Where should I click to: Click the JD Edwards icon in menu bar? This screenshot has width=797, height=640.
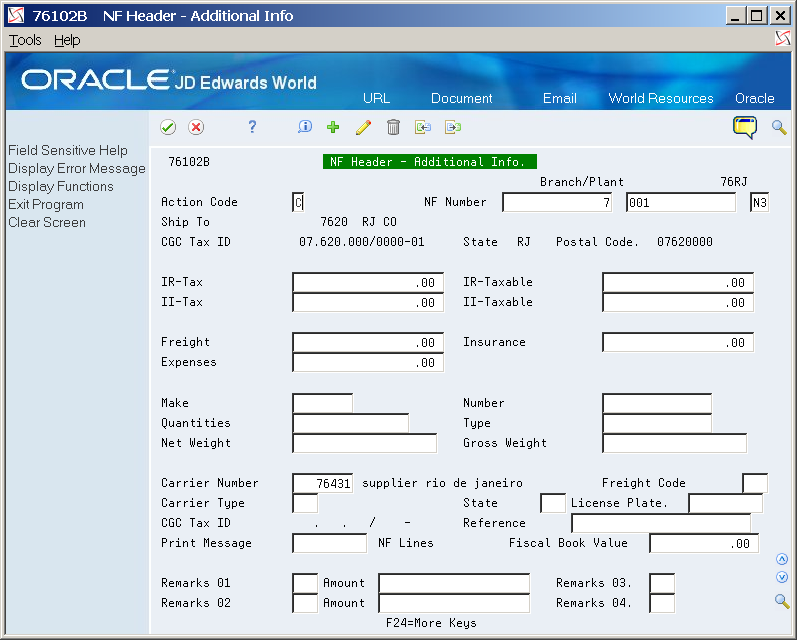tap(782, 38)
